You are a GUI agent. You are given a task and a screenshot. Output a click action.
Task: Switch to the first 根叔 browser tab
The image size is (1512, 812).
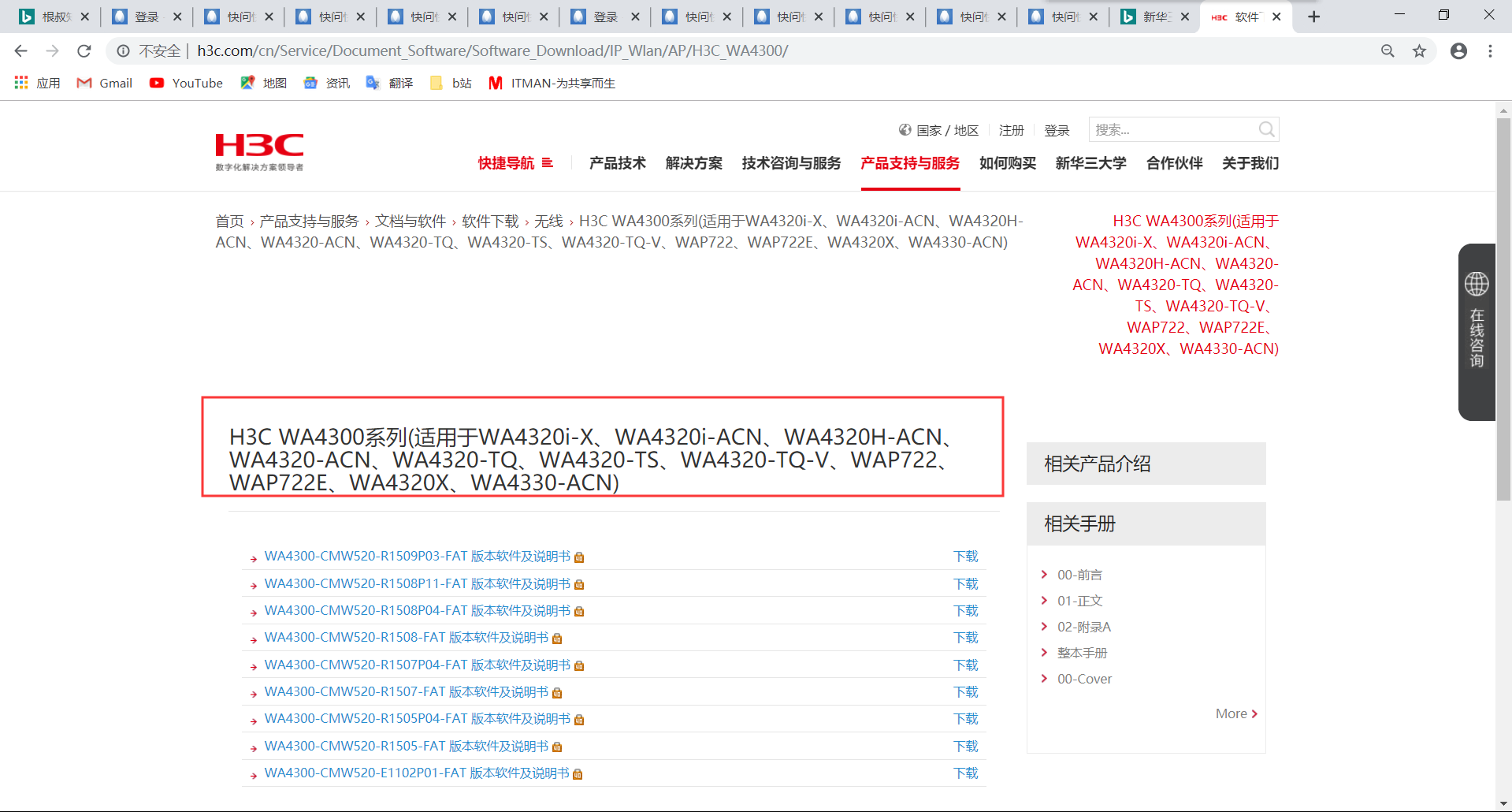pyautogui.click(x=54, y=17)
